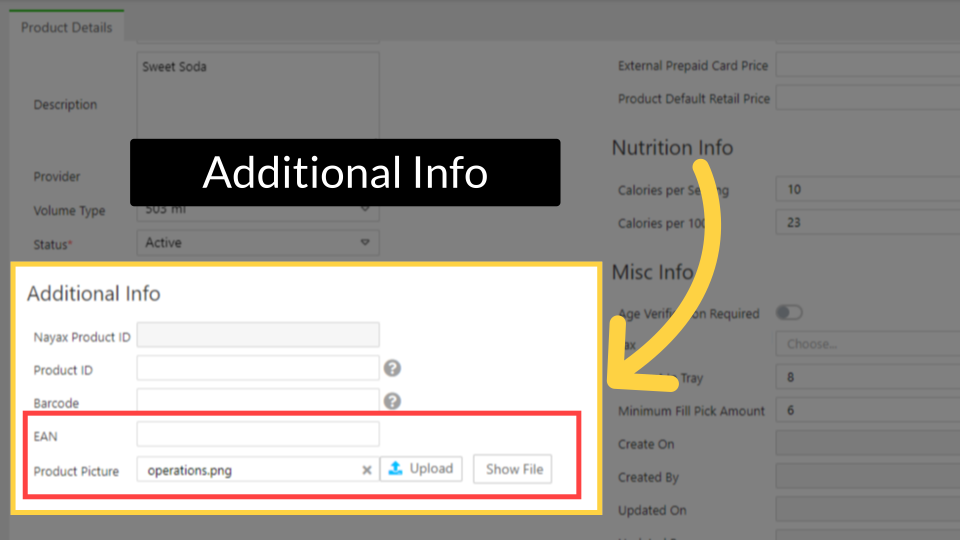Image resolution: width=960 pixels, height=540 pixels.
Task: Click the Upload button for Product Picture
Action: click(x=421, y=468)
